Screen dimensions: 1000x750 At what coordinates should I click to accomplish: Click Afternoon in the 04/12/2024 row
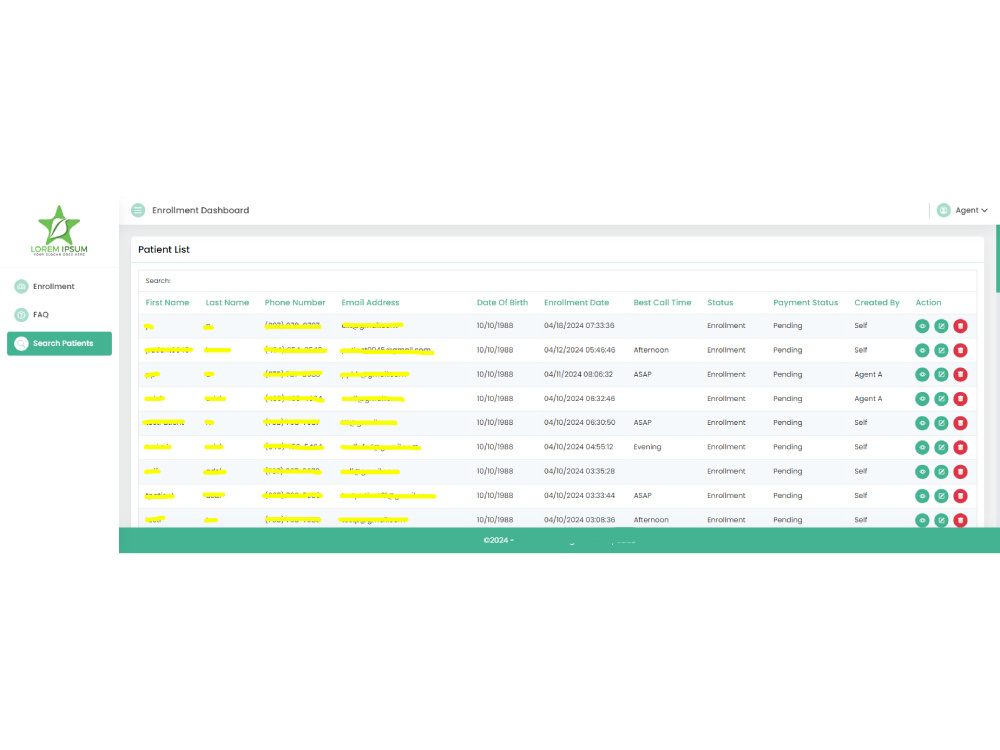click(651, 350)
